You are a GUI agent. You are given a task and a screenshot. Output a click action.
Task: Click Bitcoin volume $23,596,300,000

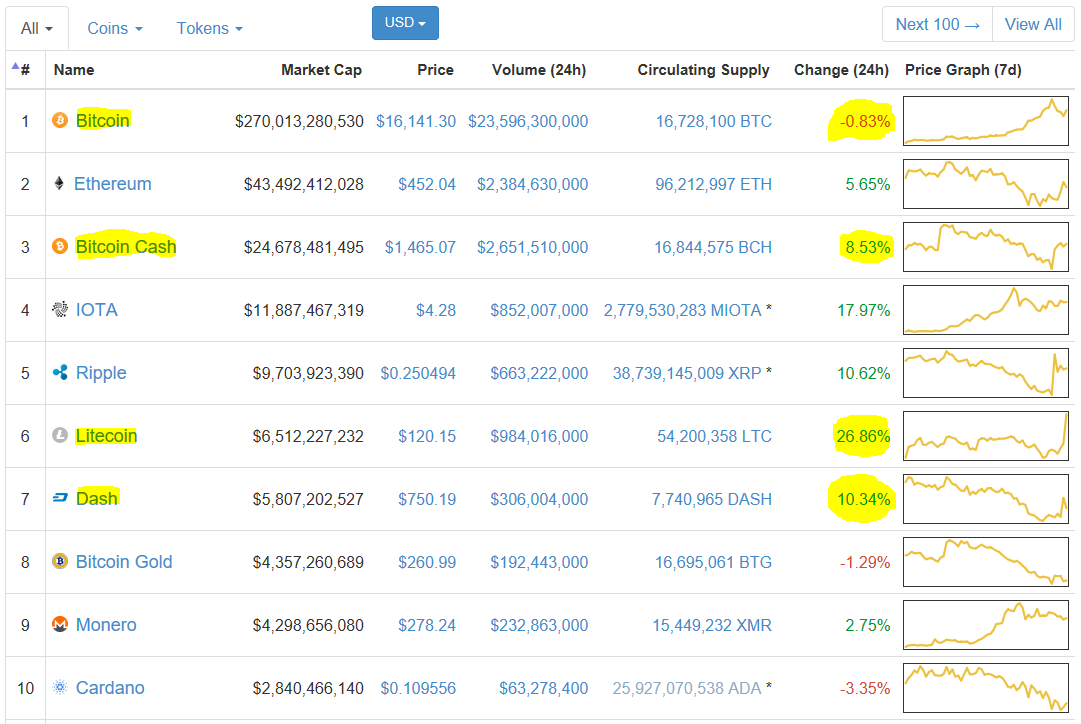click(x=528, y=121)
